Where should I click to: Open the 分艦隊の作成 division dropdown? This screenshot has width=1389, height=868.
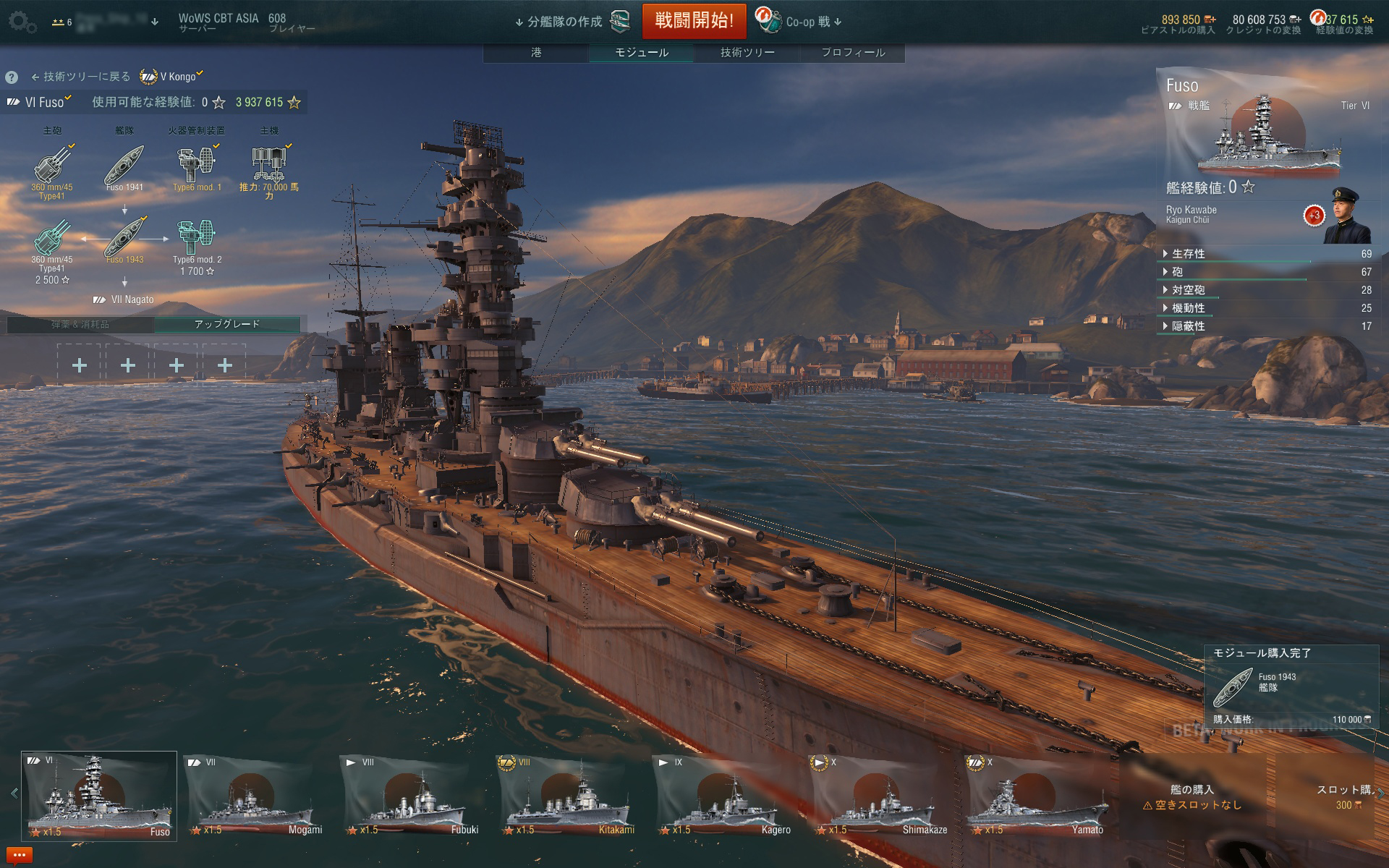572,22
